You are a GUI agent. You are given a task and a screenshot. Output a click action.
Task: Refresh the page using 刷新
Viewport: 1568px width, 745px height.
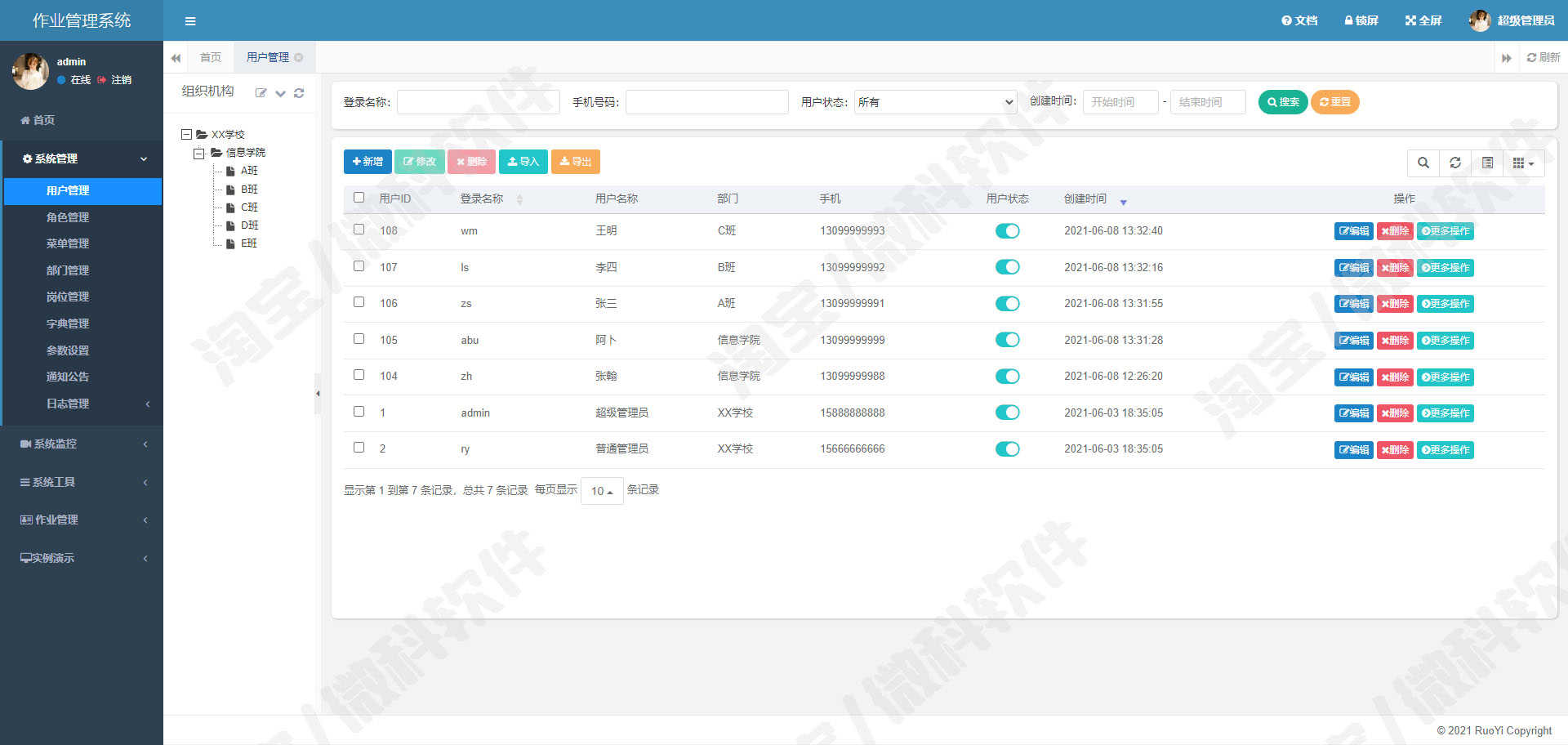1543,57
